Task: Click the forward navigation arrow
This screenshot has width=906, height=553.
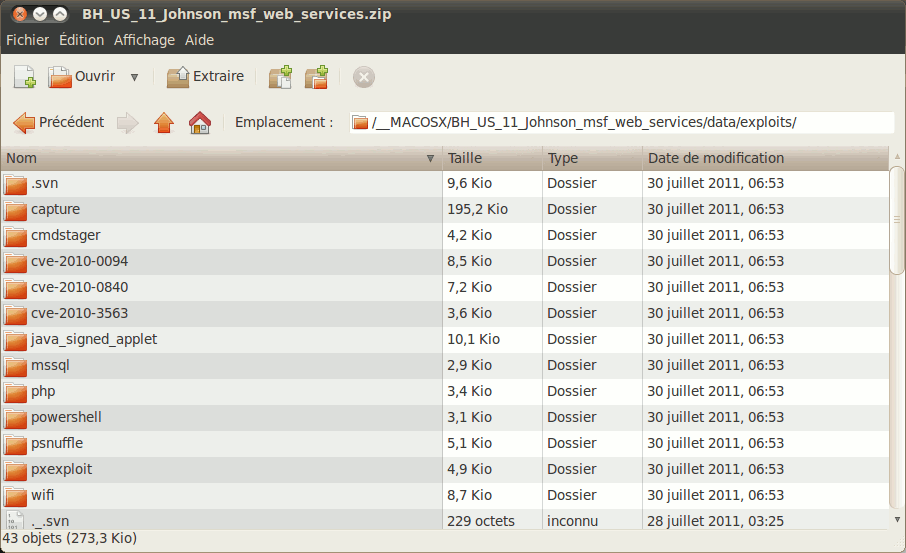Action: (128, 122)
